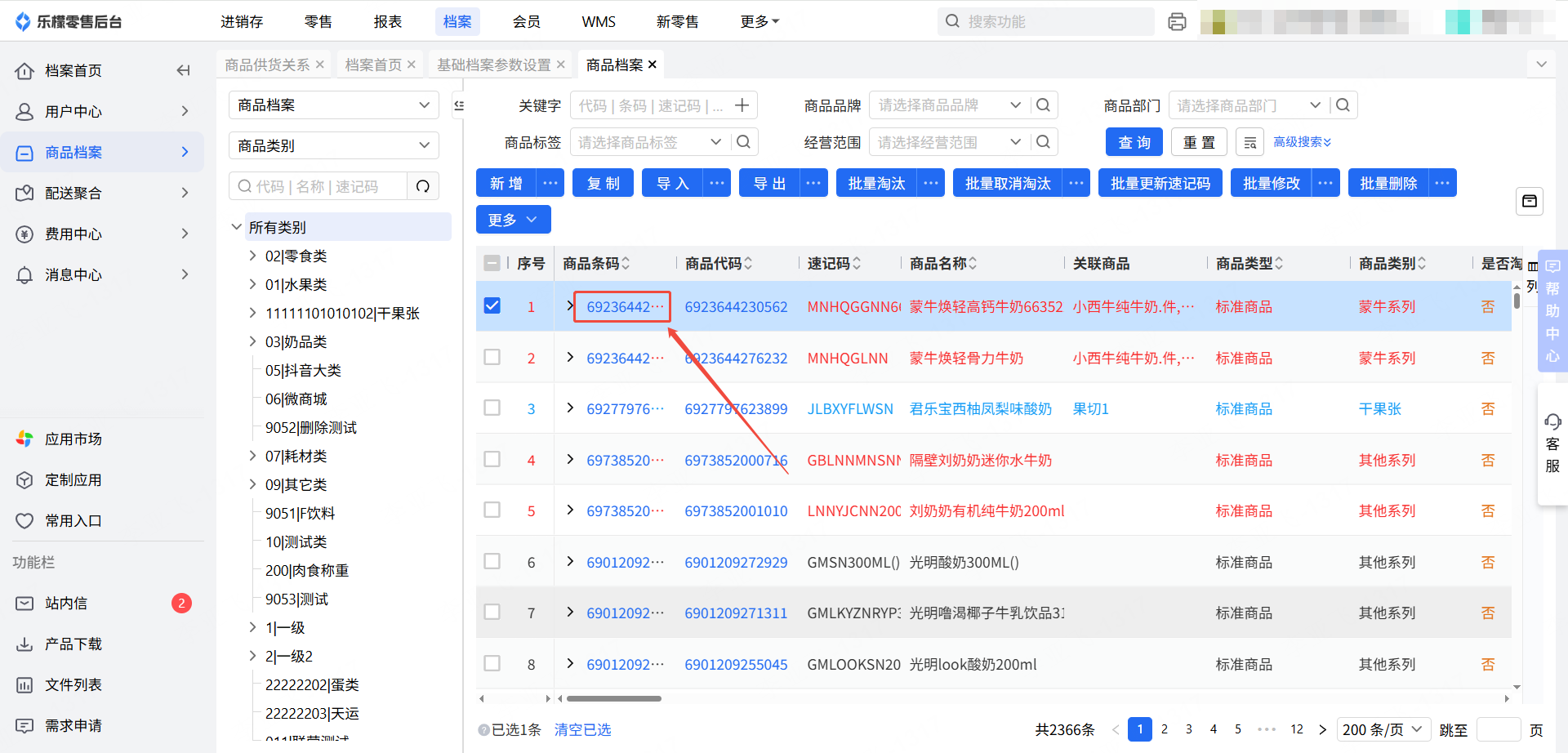
Task: Open the 经营范围 dropdown
Action: pos(948,142)
